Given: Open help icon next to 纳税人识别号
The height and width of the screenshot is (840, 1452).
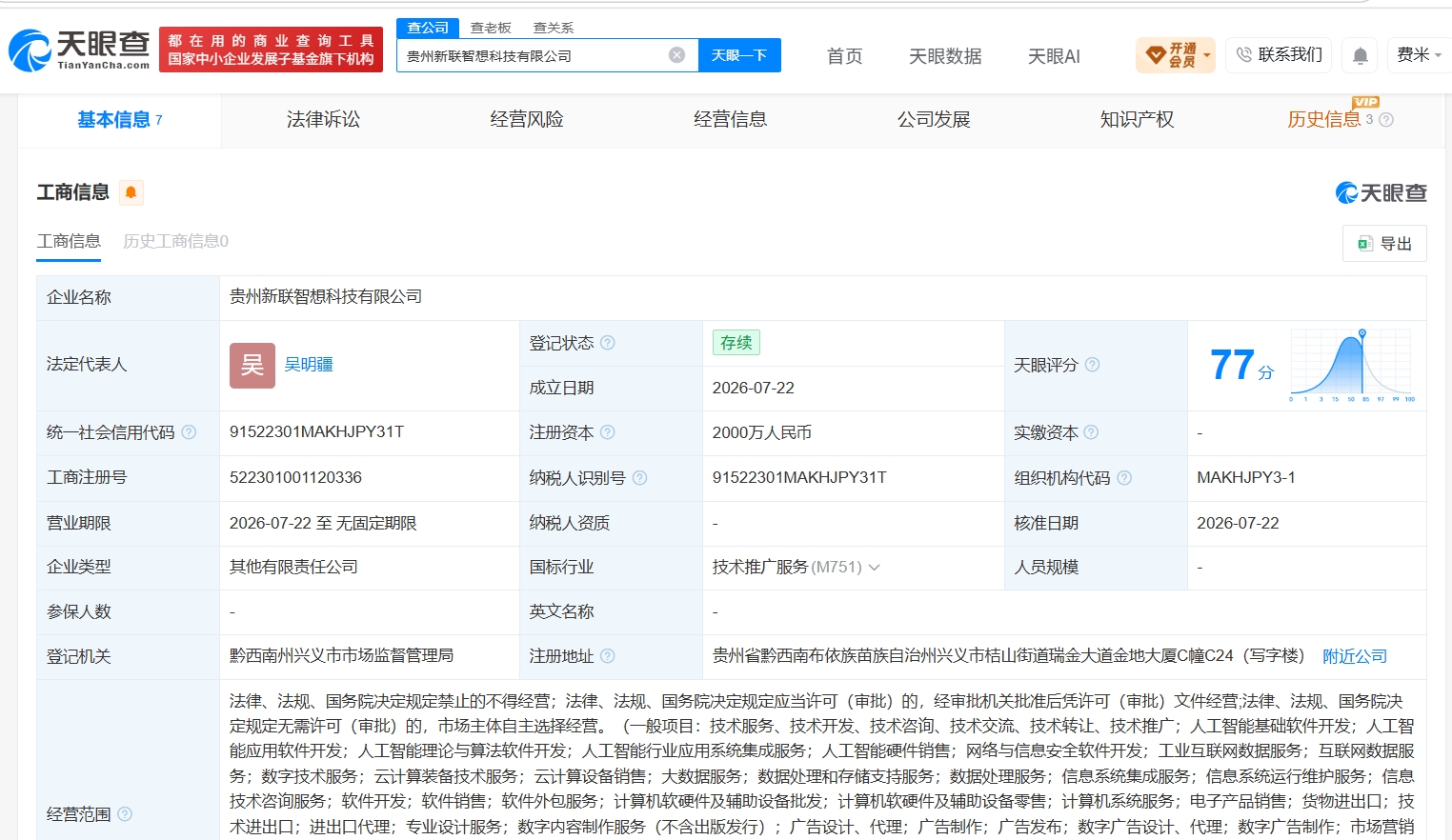Looking at the screenshot, I should [x=639, y=478].
